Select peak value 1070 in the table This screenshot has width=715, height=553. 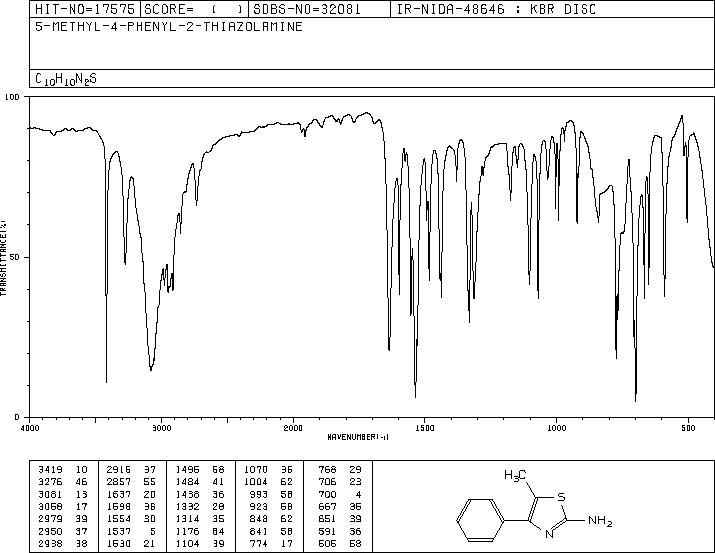[x=255, y=470]
